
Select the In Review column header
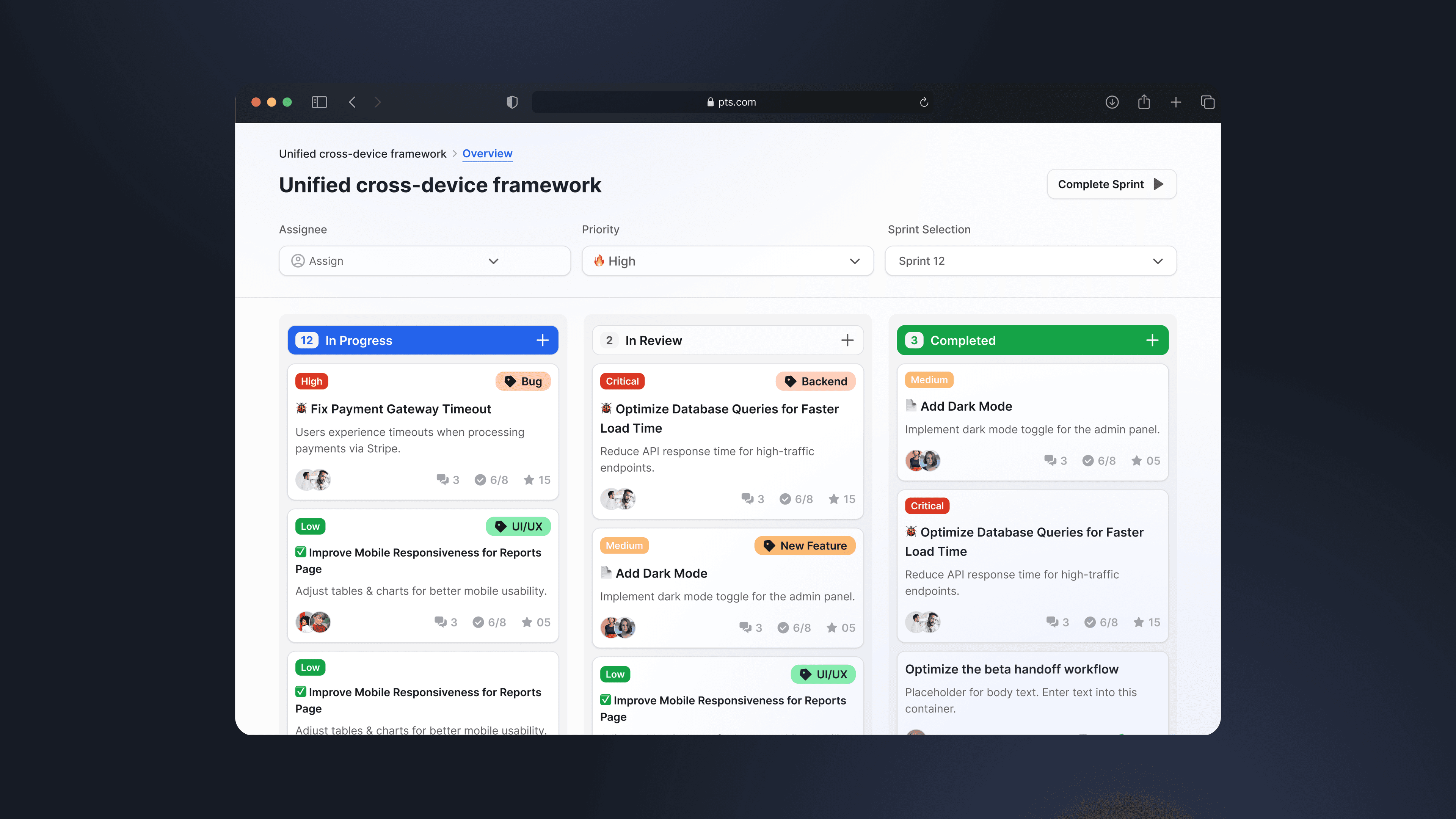click(x=728, y=340)
